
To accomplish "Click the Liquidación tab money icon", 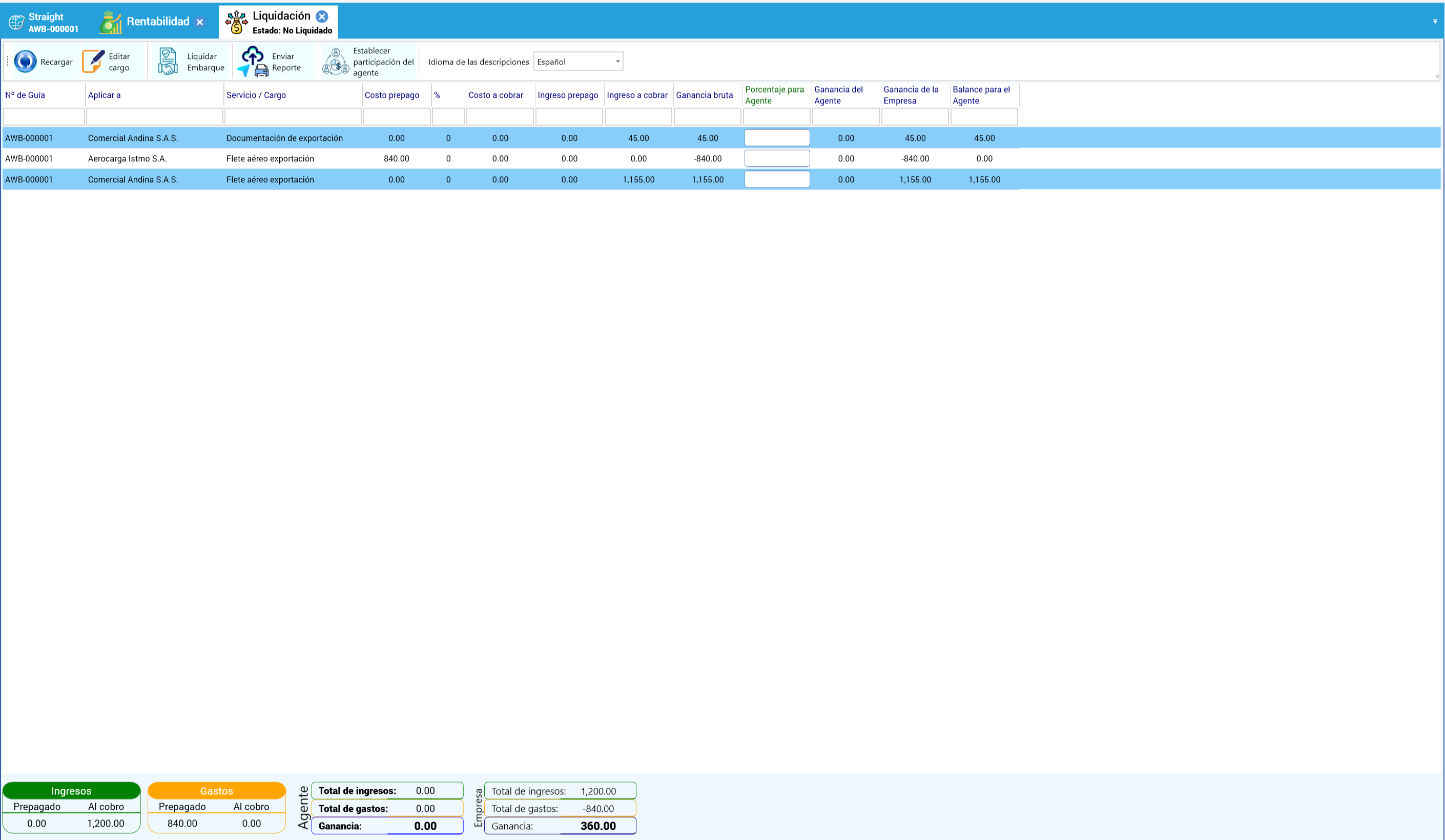I will 236,23.
